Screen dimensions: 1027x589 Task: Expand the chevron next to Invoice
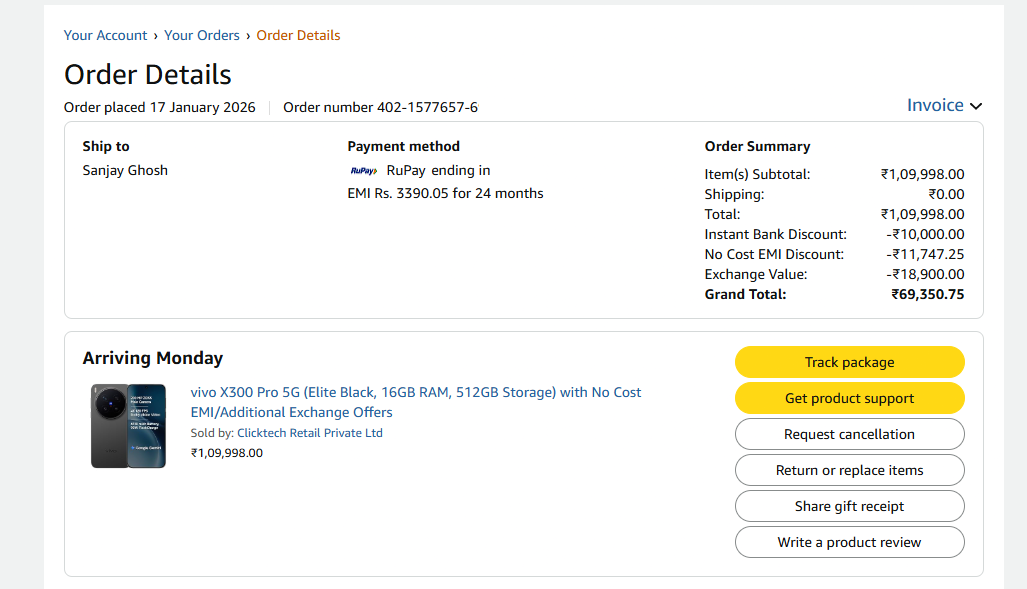click(x=975, y=105)
